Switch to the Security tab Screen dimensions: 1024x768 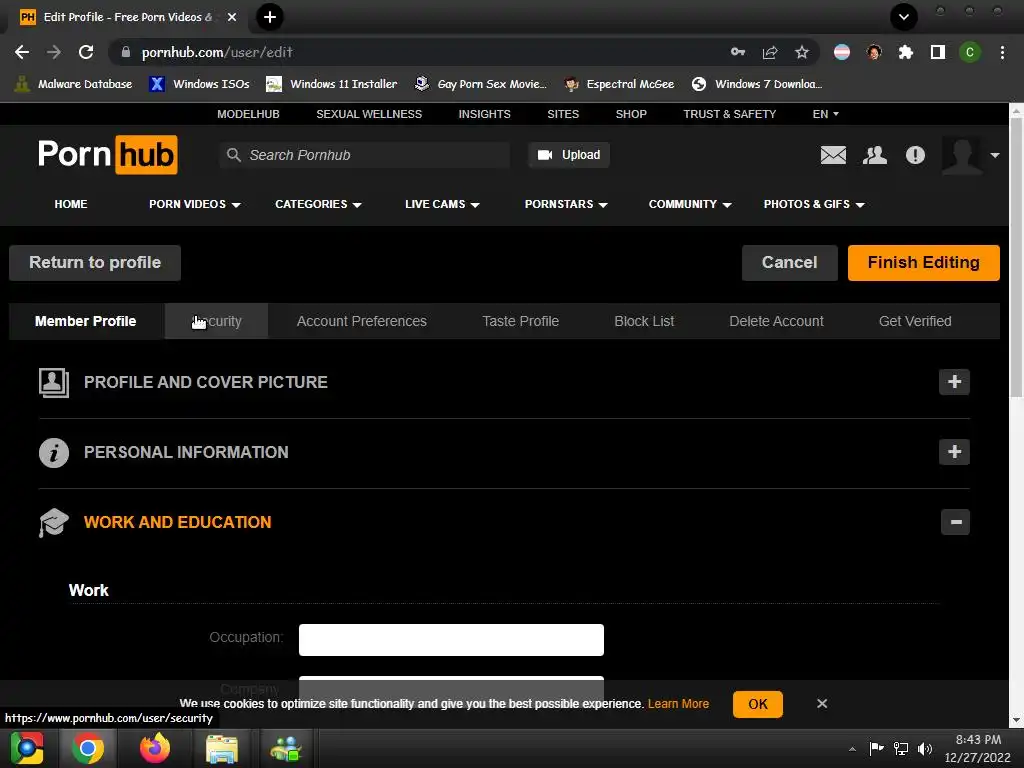[216, 321]
